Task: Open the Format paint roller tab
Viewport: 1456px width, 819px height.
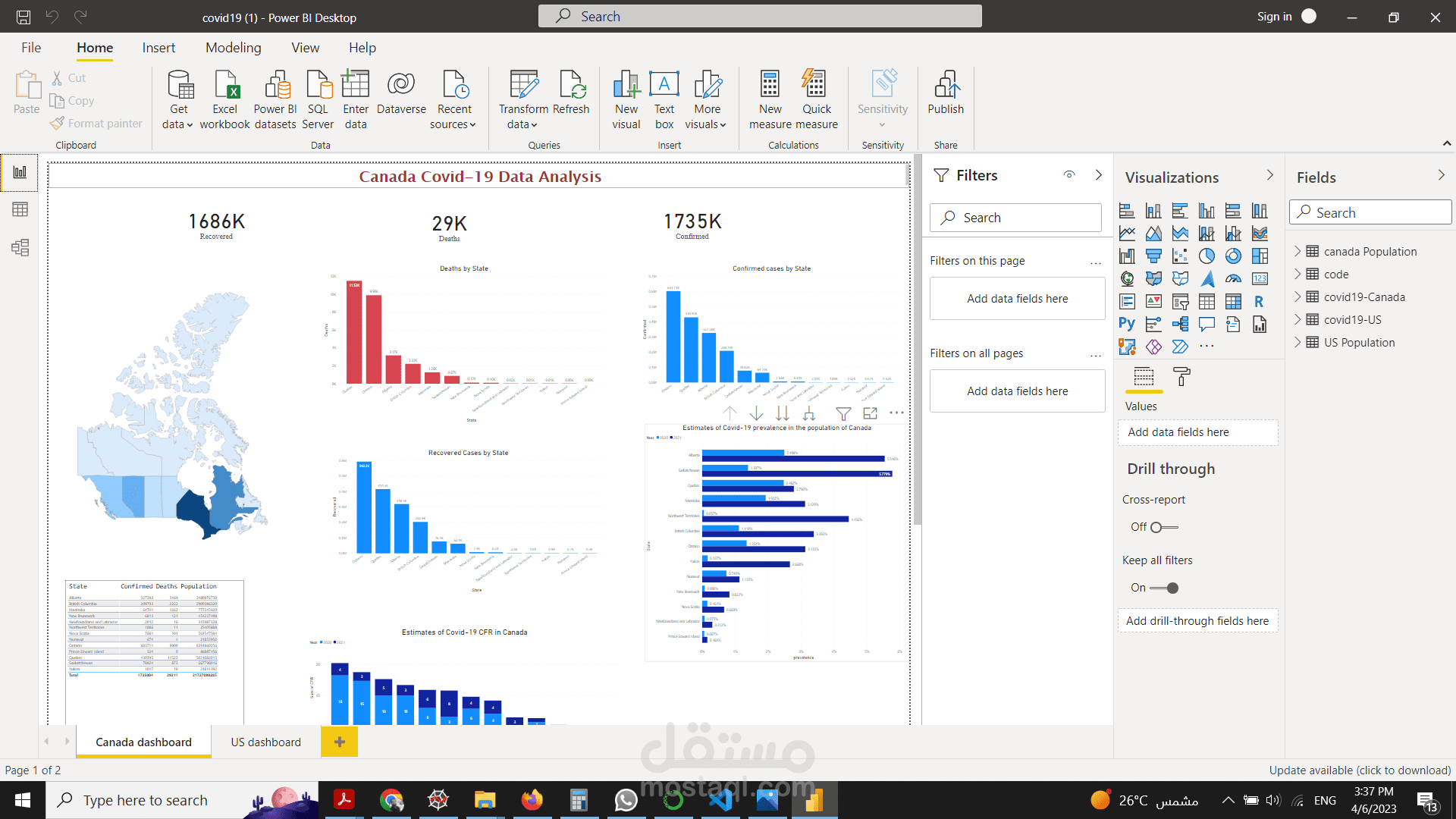Action: [1181, 376]
